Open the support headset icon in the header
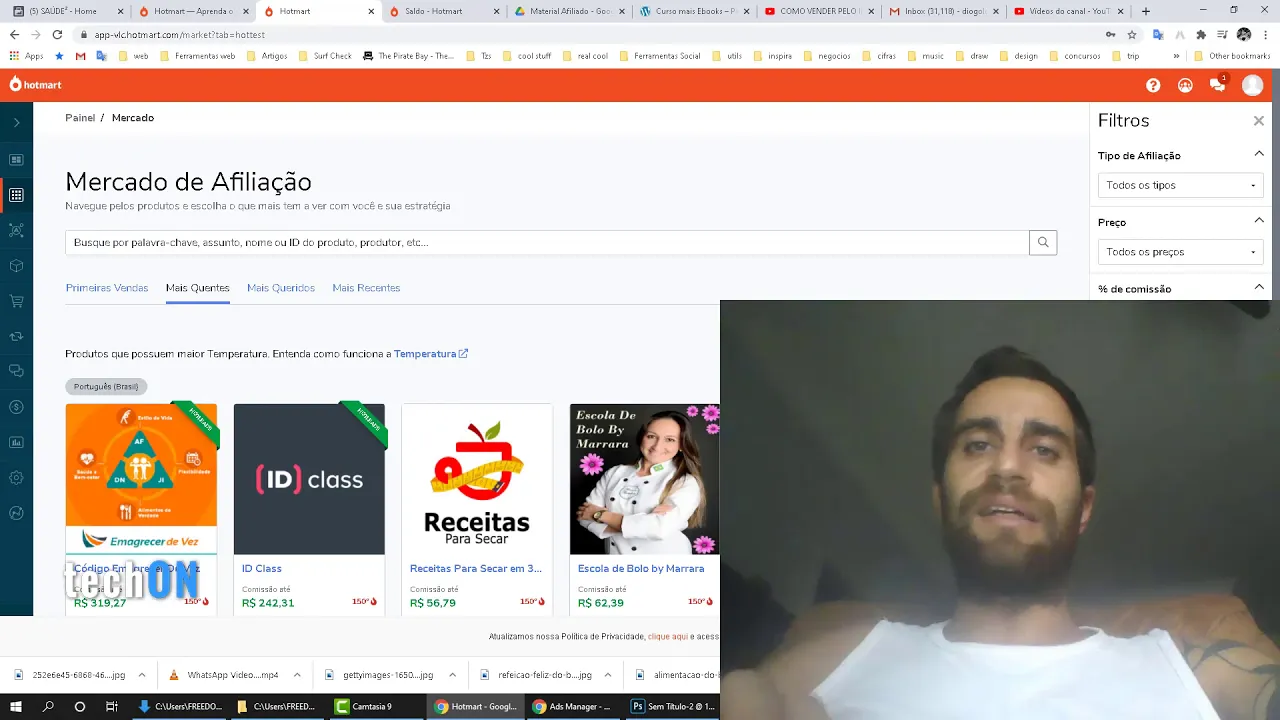 [1185, 86]
